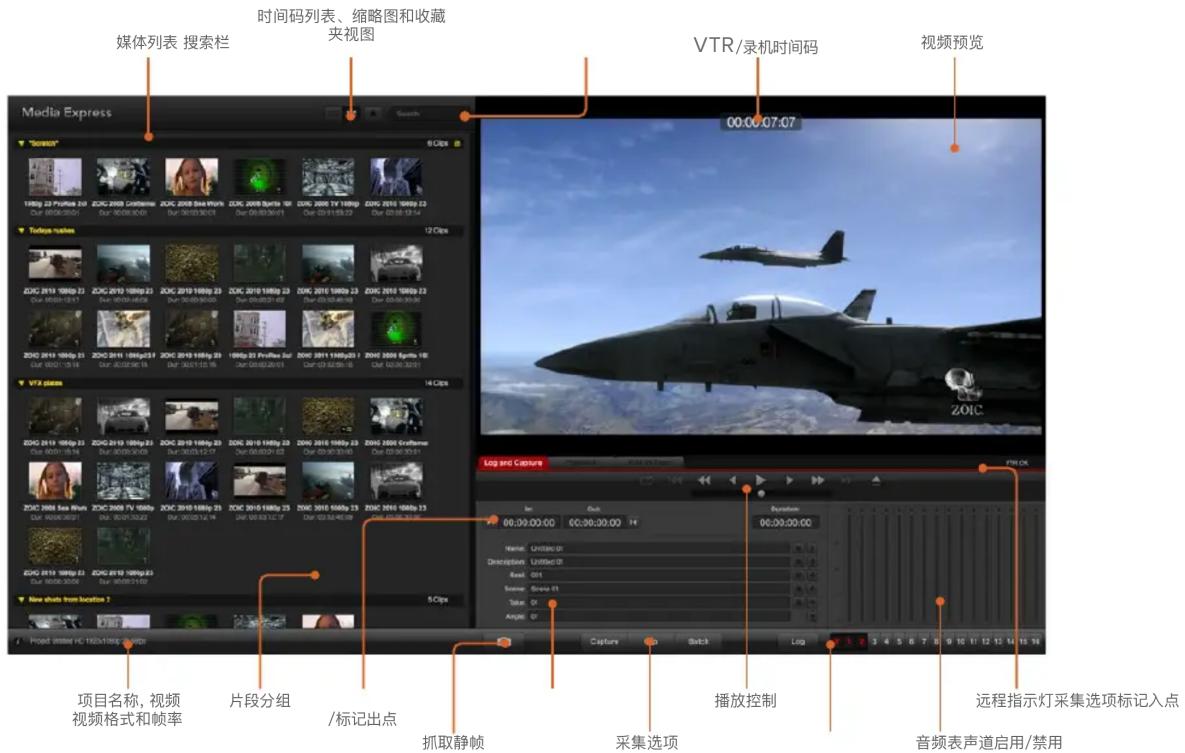Increment the Take field with its plus button
The image size is (1185, 753).
[x=798, y=603]
